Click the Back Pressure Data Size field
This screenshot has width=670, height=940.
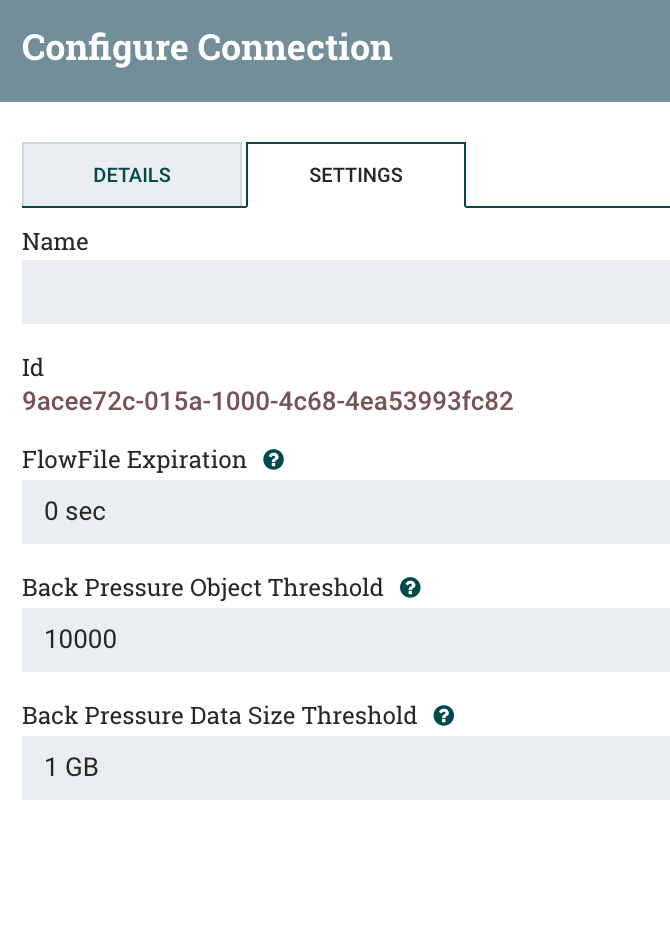point(335,767)
